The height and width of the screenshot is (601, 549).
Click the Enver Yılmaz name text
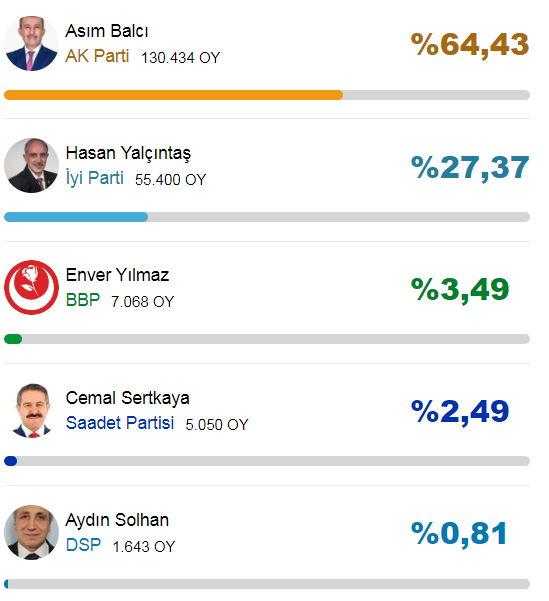pos(117,275)
